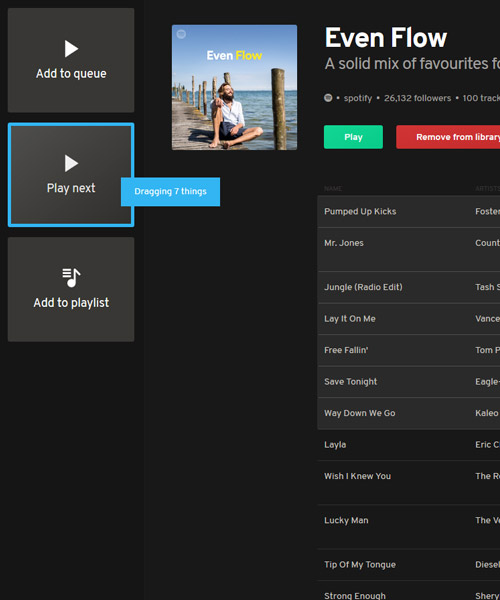
Task: Click the green Play button
Action: [x=353, y=137]
